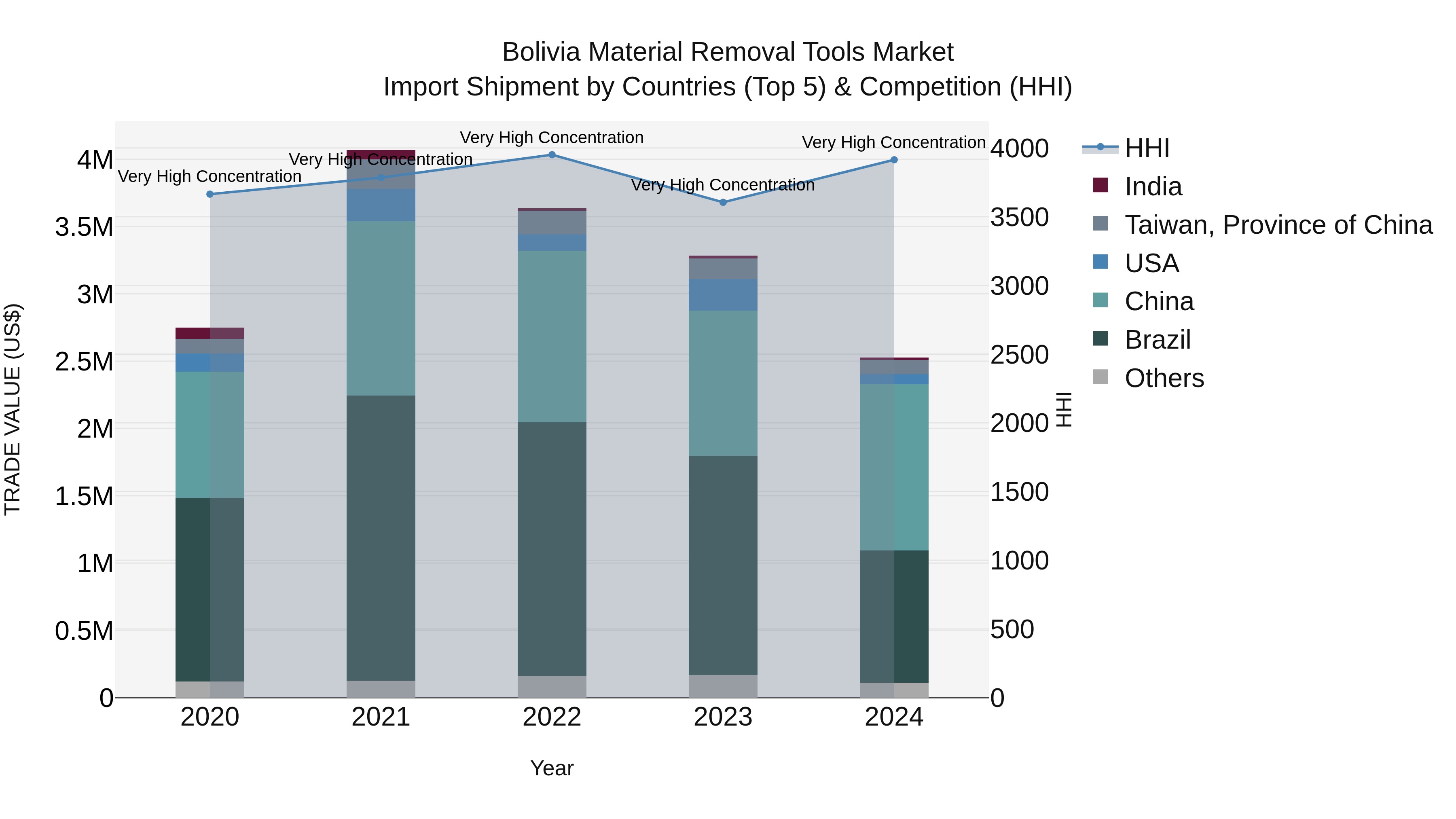Click the 2020 x-axis label
The image size is (1456, 819).
210,717
